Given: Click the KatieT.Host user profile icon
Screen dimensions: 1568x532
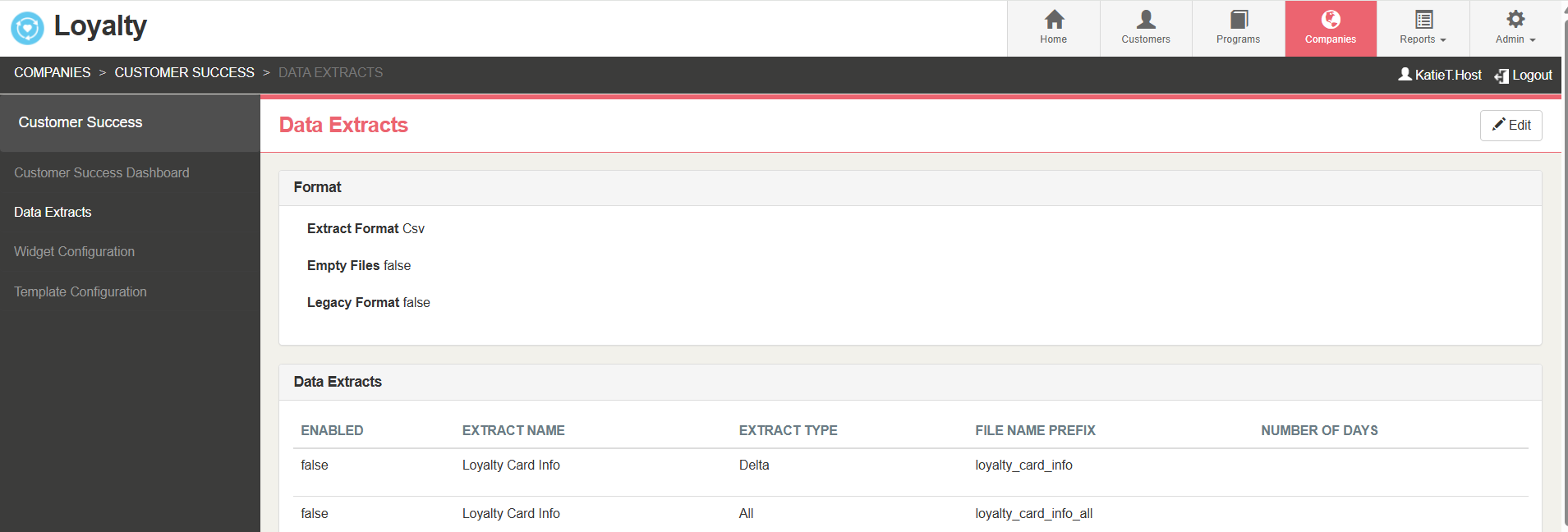Looking at the screenshot, I should click(1405, 75).
